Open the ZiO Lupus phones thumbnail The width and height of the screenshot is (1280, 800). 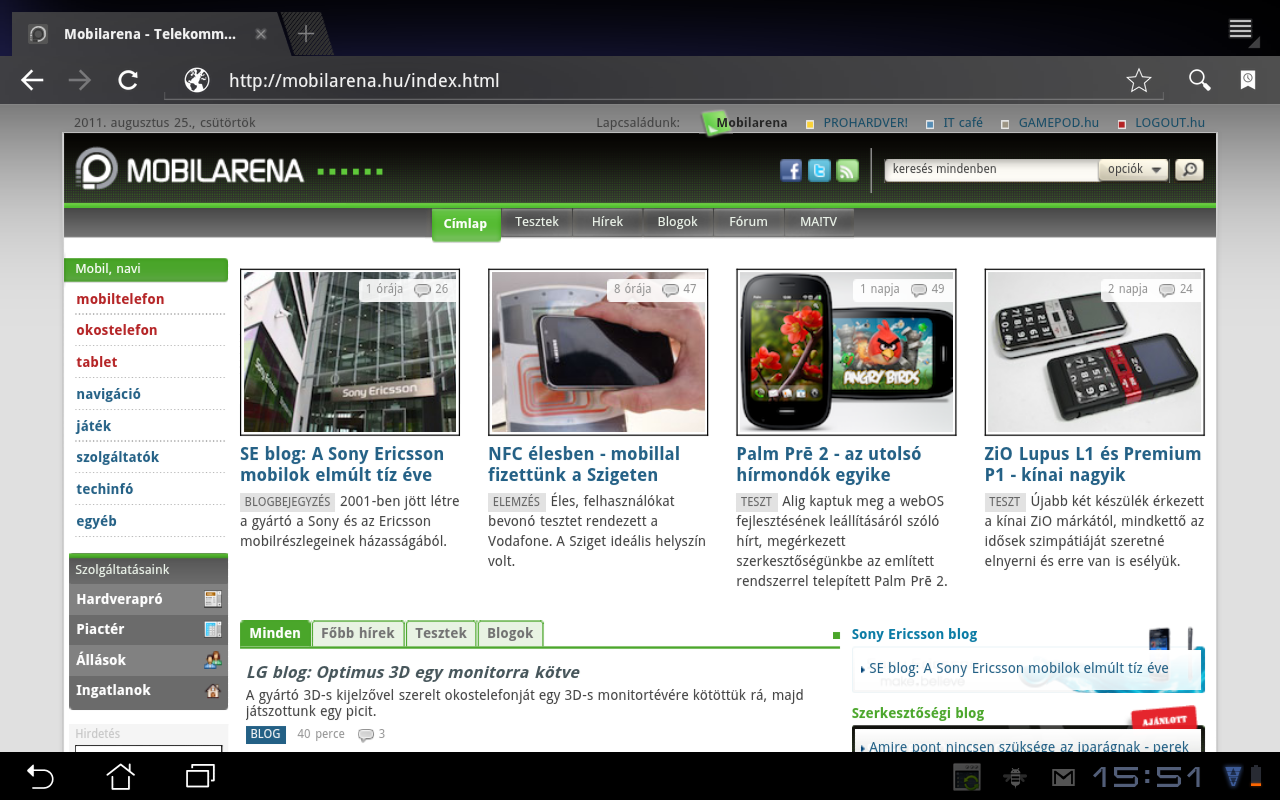[x=1094, y=352]
